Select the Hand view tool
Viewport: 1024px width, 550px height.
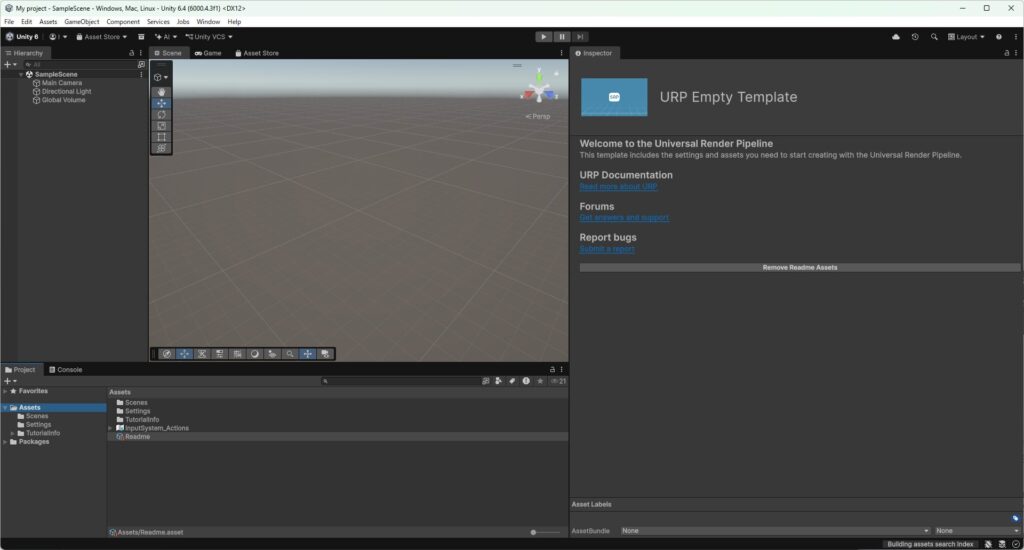click(161, 92)
